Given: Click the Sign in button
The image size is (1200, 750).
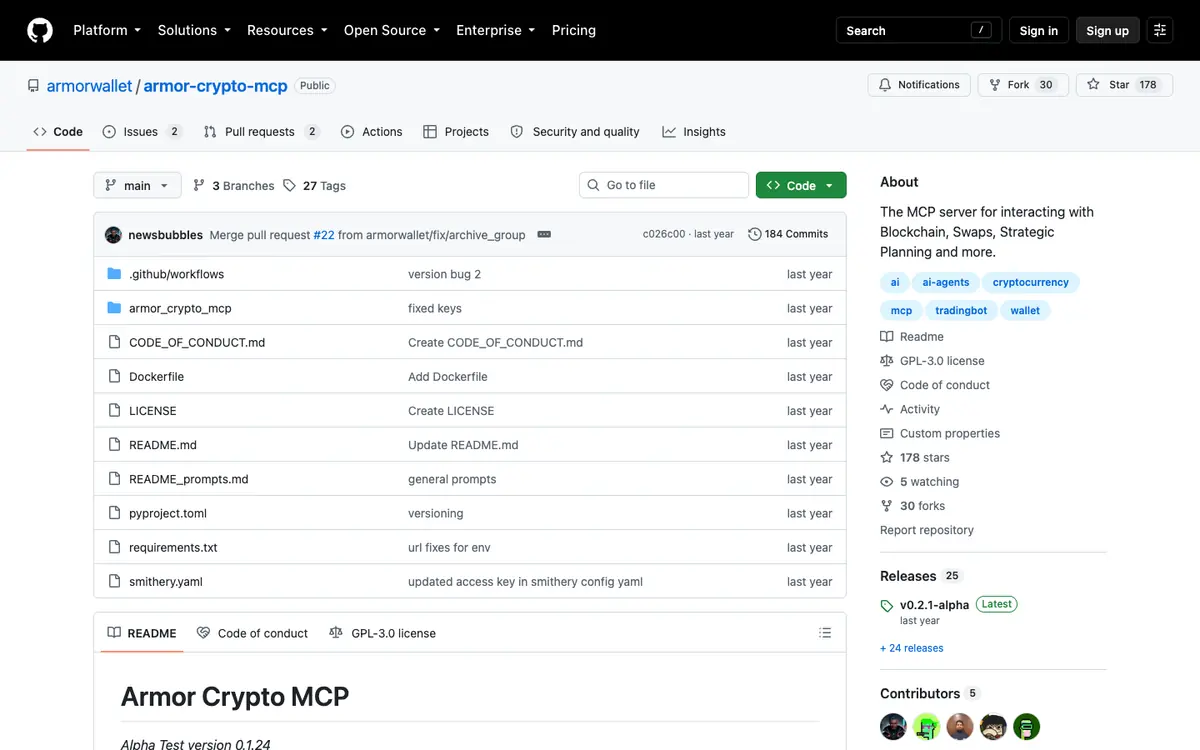Looking at the screenshot, I should pos(1039,30).
